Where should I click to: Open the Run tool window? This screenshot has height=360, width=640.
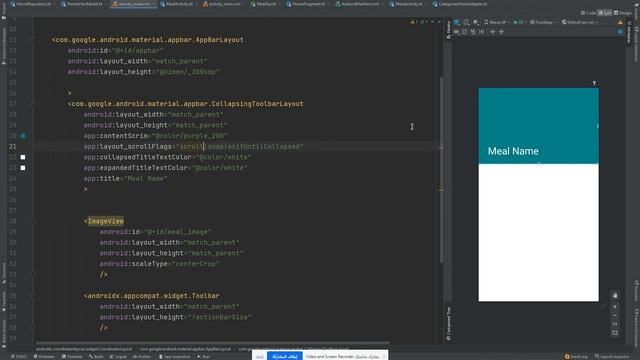(204, 357)
